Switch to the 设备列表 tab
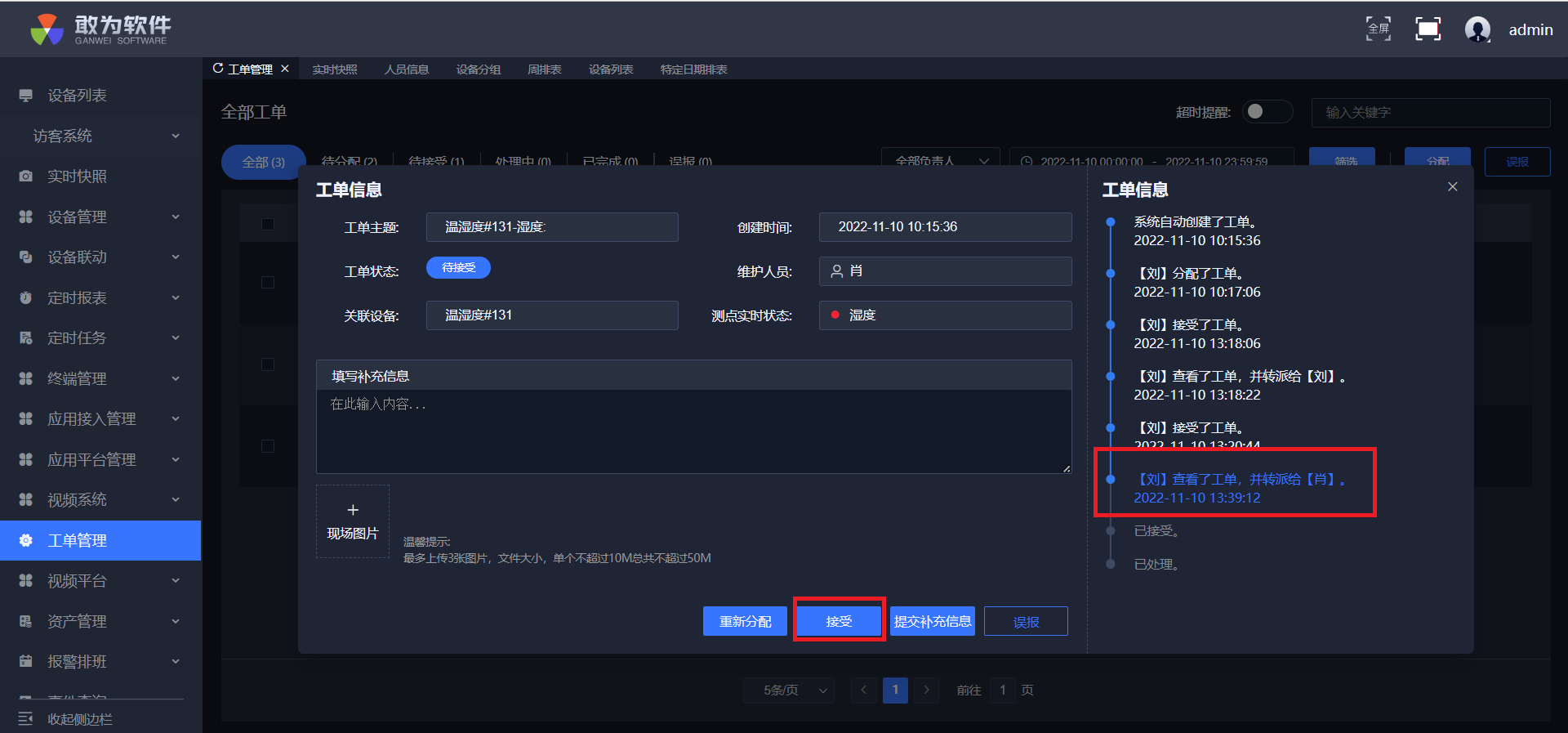Image resolution: width=1568 pixels, height=733 pixels. tap(611, 69)
